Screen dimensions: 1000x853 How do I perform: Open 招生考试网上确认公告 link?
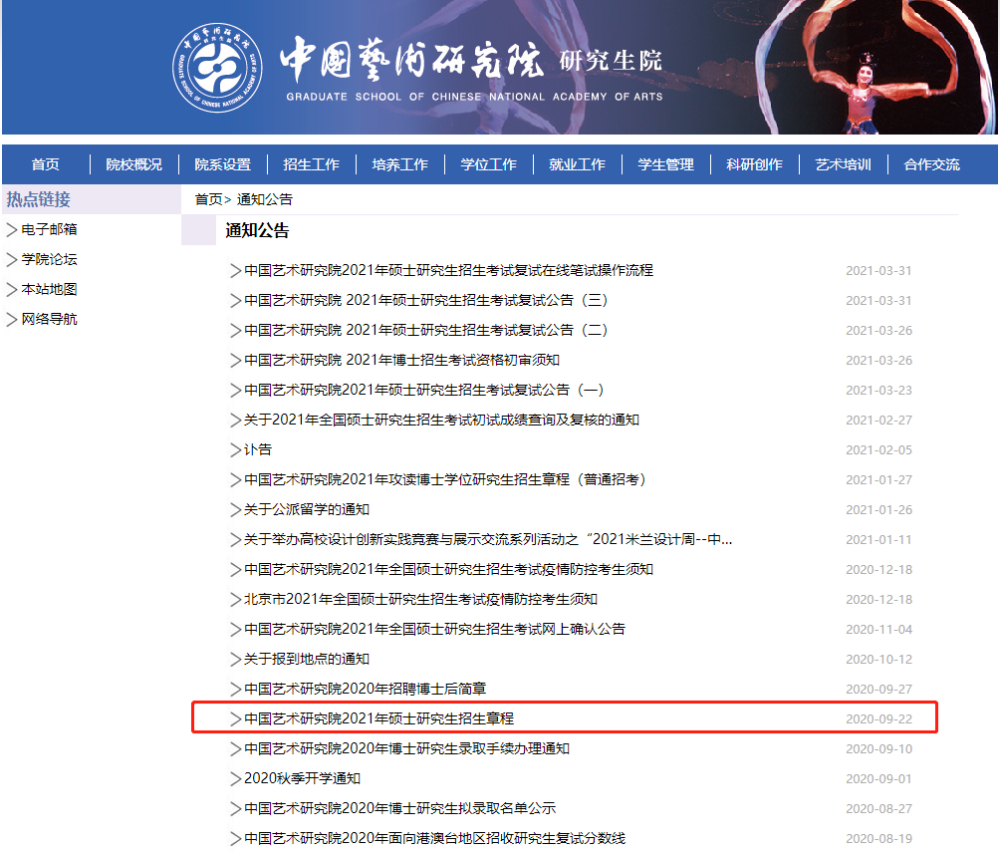(x=435, y=629)
